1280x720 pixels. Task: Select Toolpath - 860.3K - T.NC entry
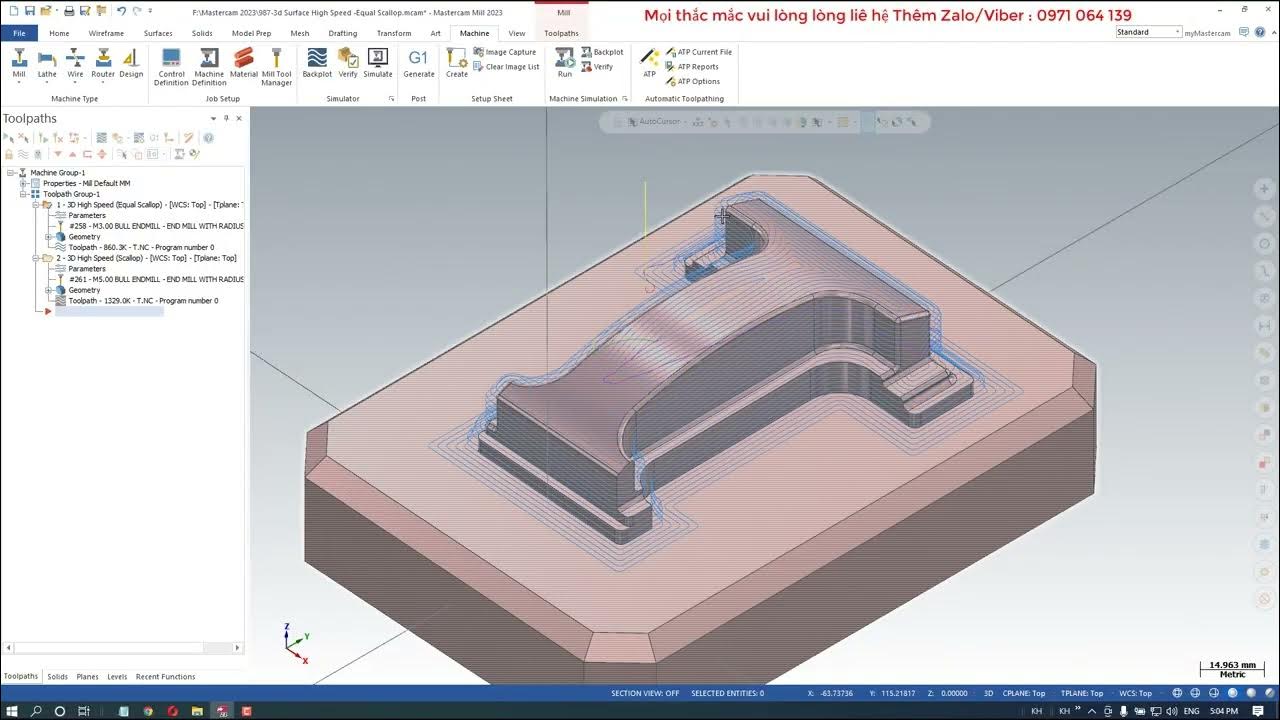(141, 247)
